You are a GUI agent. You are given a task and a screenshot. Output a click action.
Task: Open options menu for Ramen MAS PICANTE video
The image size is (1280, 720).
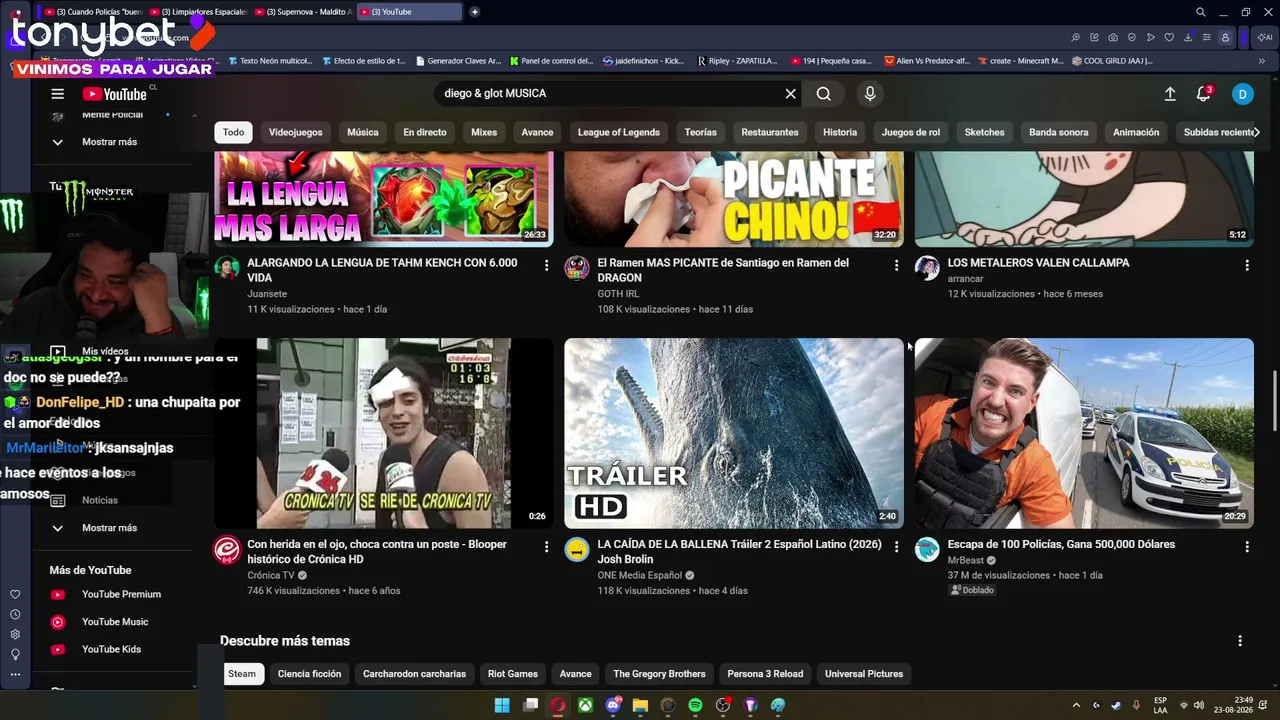click(x=896, y=265)
